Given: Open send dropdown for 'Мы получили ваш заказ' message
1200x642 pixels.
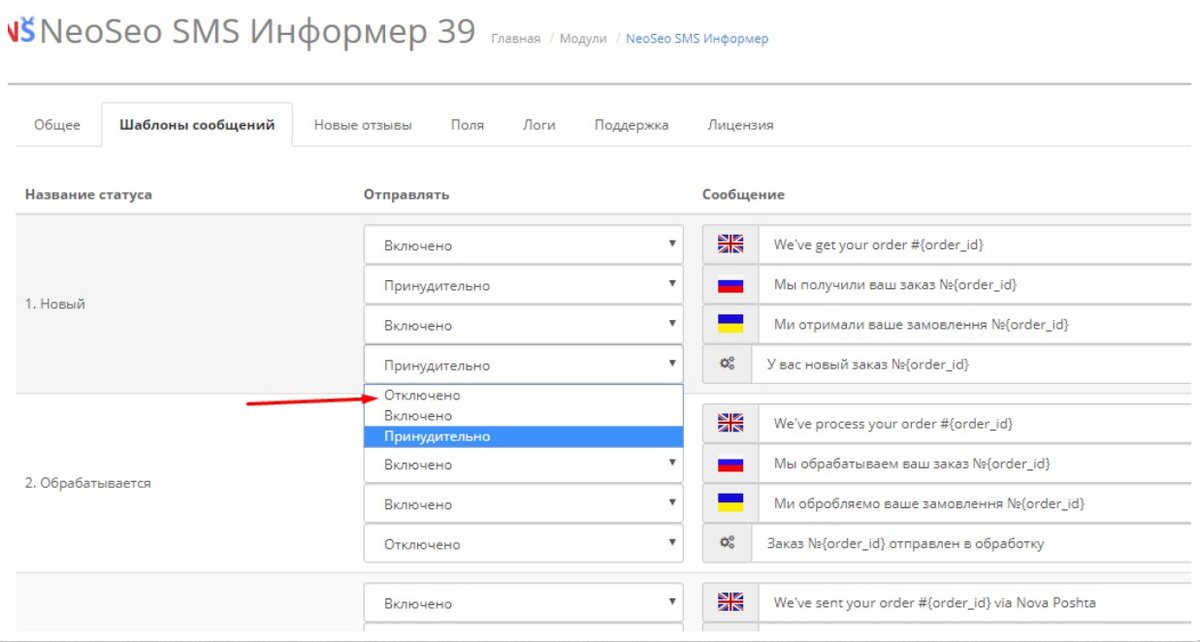Looking at the screenshot, I should pos(523,285).
